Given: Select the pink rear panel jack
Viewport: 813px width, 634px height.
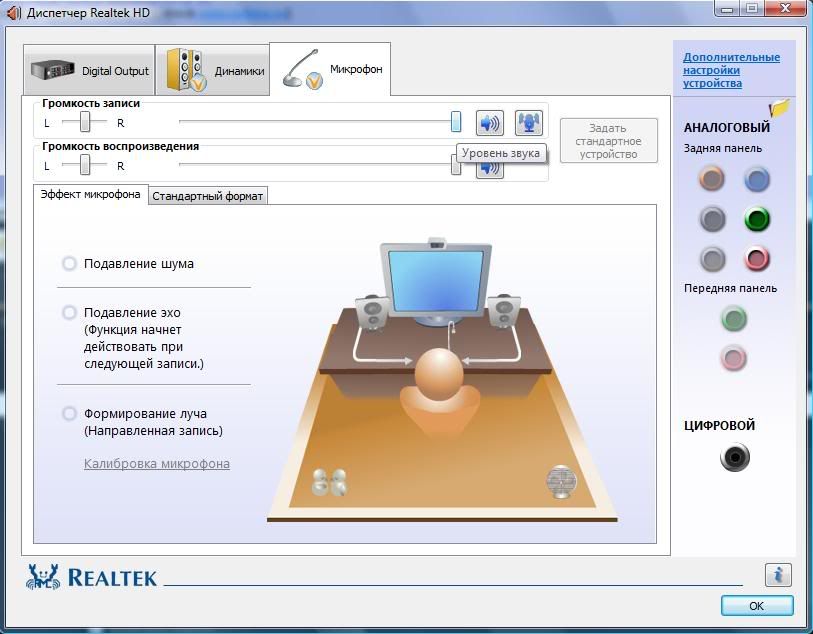Looking at the screenshot, I should pyautogui.click(x=756, y=259).
